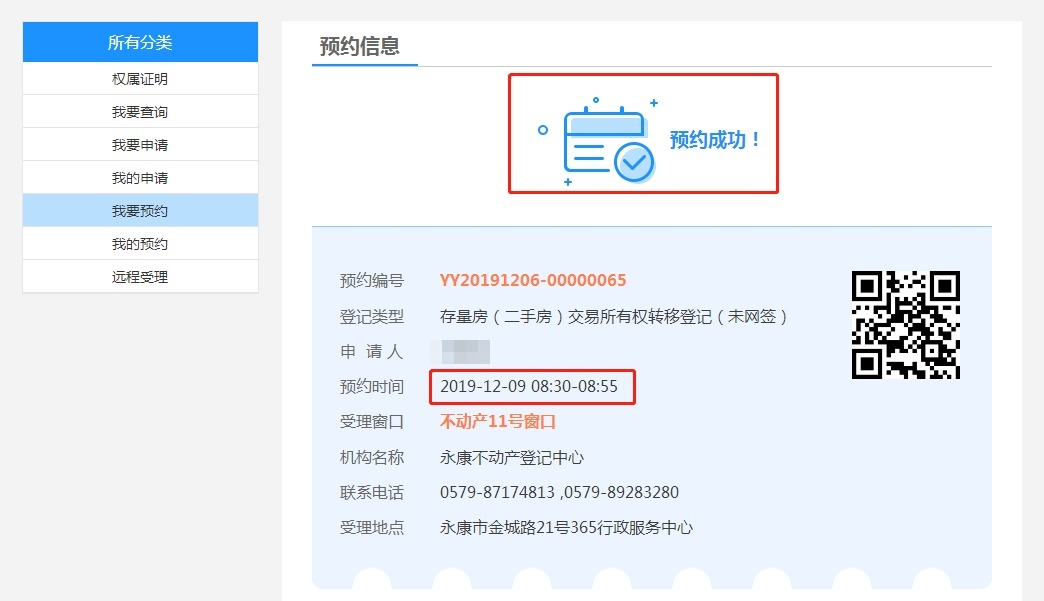This screenshot has height=601, width=1044.
Task: Click the appointment time 2019-12-09 08:30-08:55
Action: click(x=529, y=387)
